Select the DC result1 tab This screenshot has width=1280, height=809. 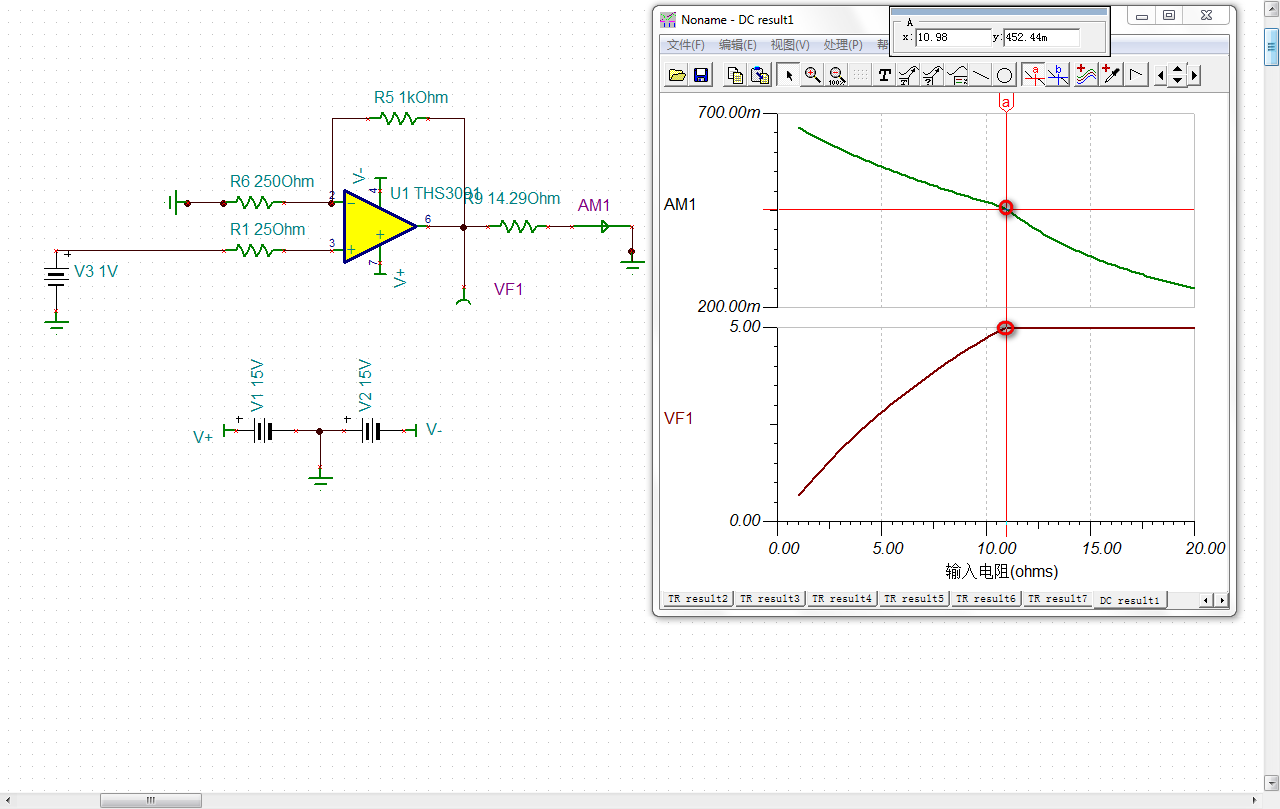tap(1130, 600)
